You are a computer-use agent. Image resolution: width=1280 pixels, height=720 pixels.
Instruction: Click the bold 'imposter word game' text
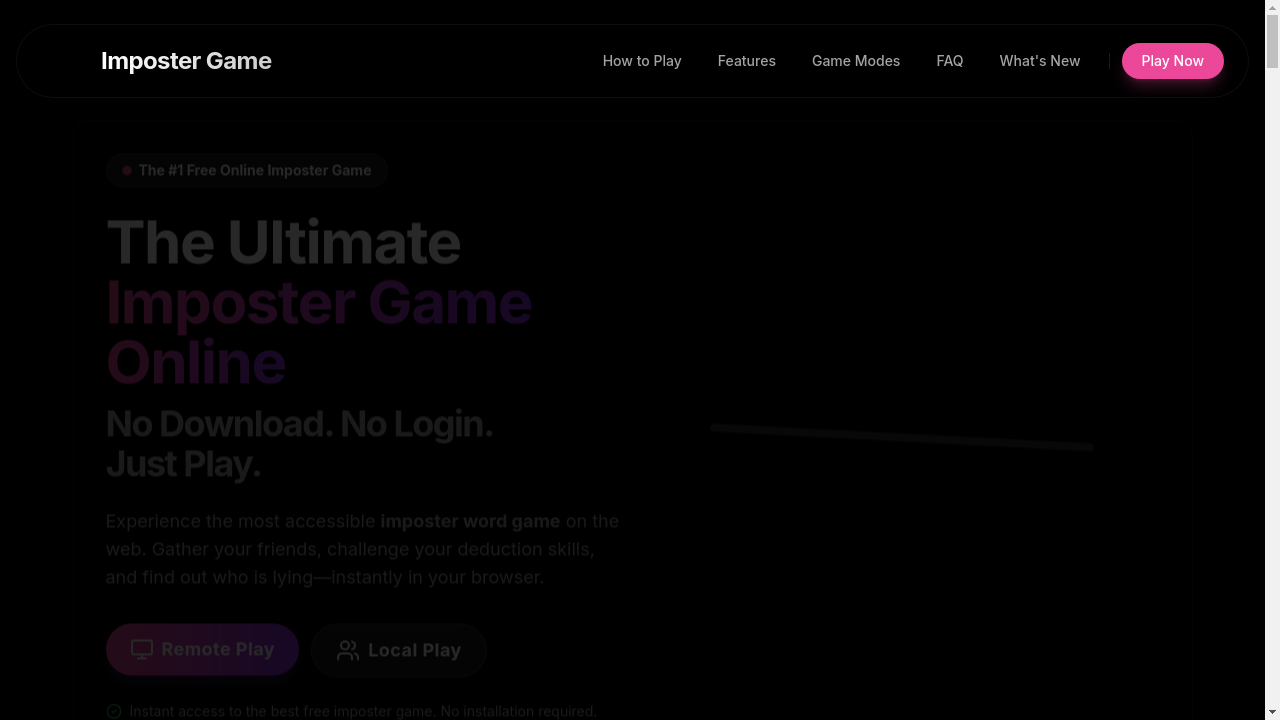470,521
